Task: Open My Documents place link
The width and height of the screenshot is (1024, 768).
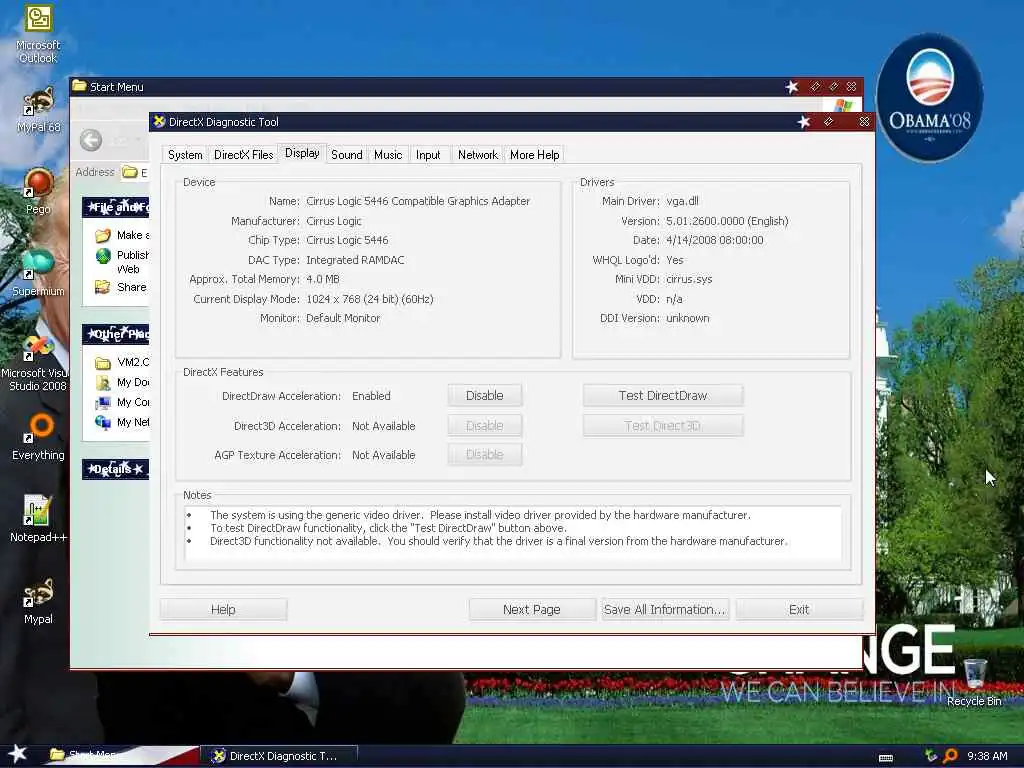Action: (x=123, y=382)
